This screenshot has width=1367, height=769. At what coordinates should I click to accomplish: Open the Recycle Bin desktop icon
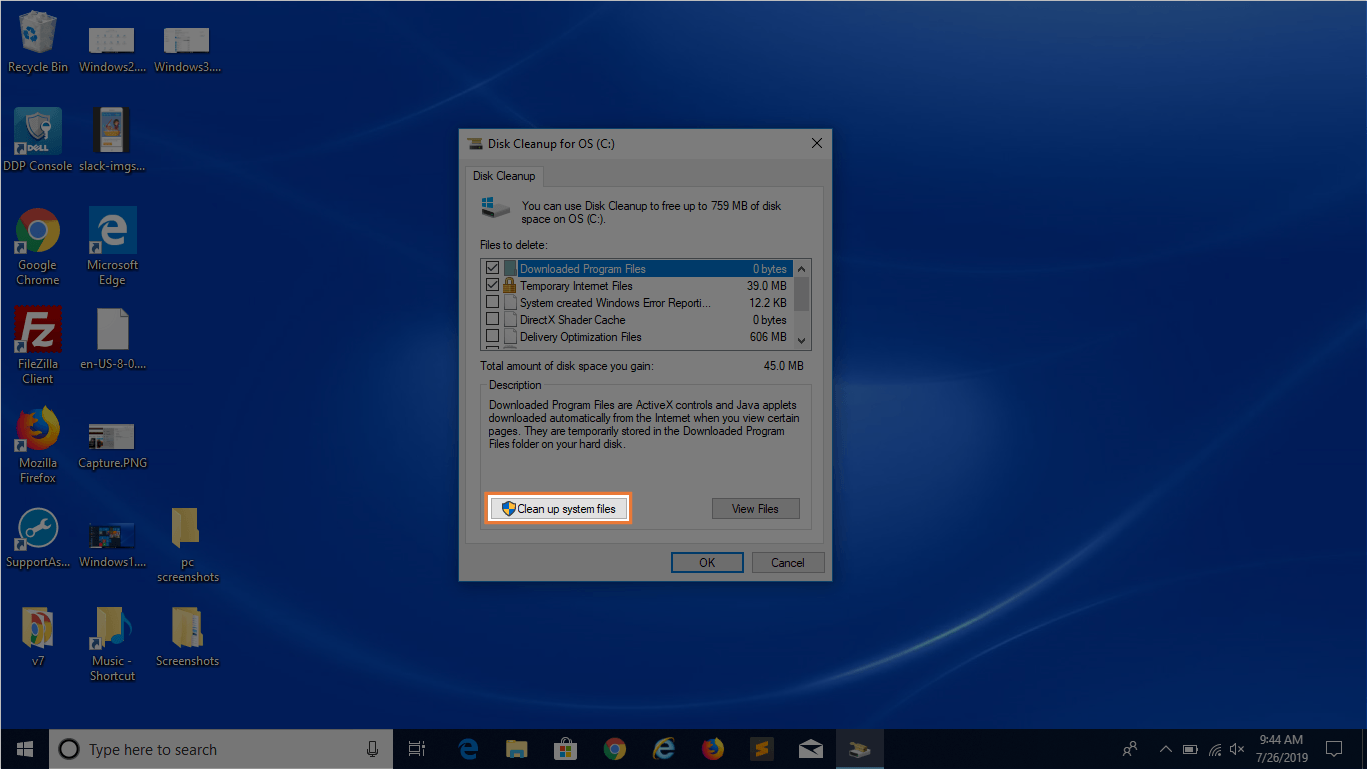[x=38, y=42]
